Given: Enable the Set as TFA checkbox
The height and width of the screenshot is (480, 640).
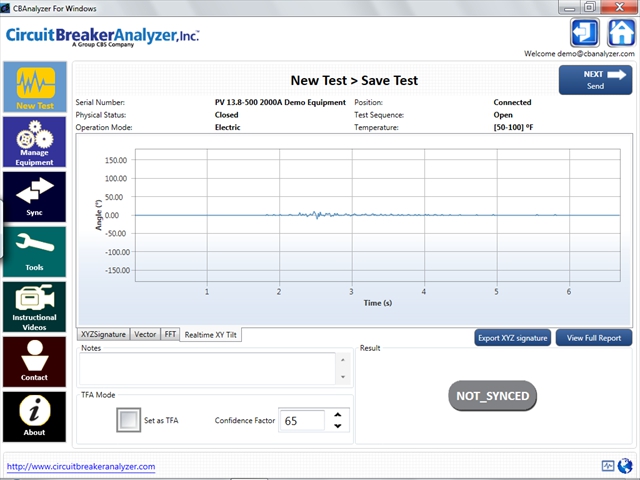Looking at the screenshot, I should tap(129, 420).
